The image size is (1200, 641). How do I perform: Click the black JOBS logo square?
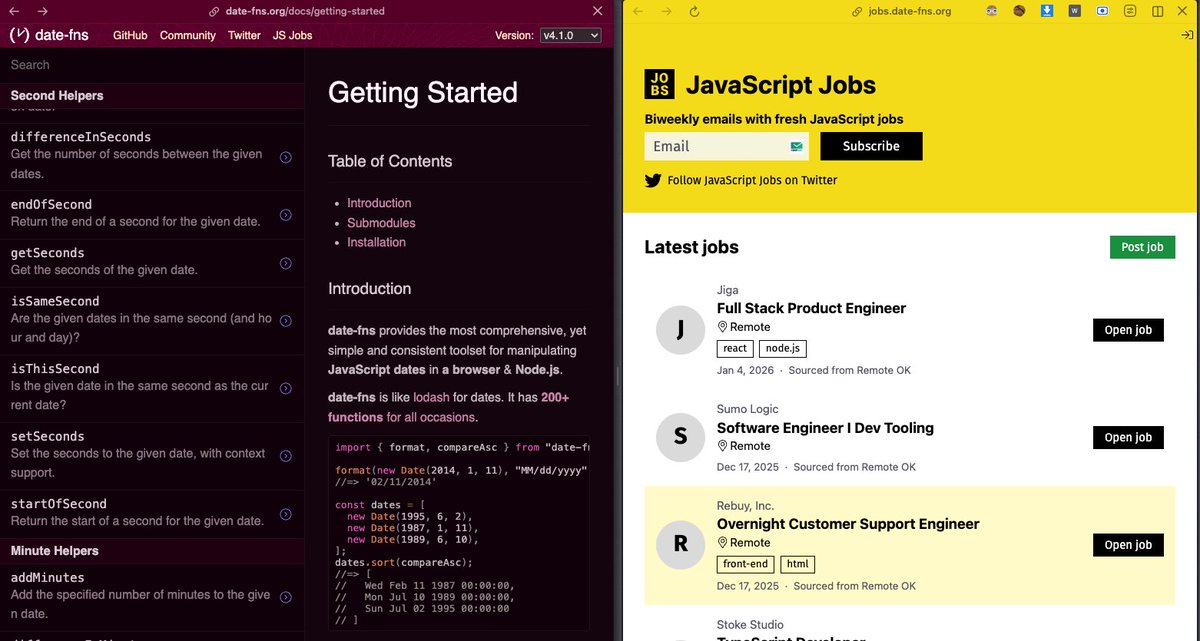pyautogui.click(x=658, y=85)
